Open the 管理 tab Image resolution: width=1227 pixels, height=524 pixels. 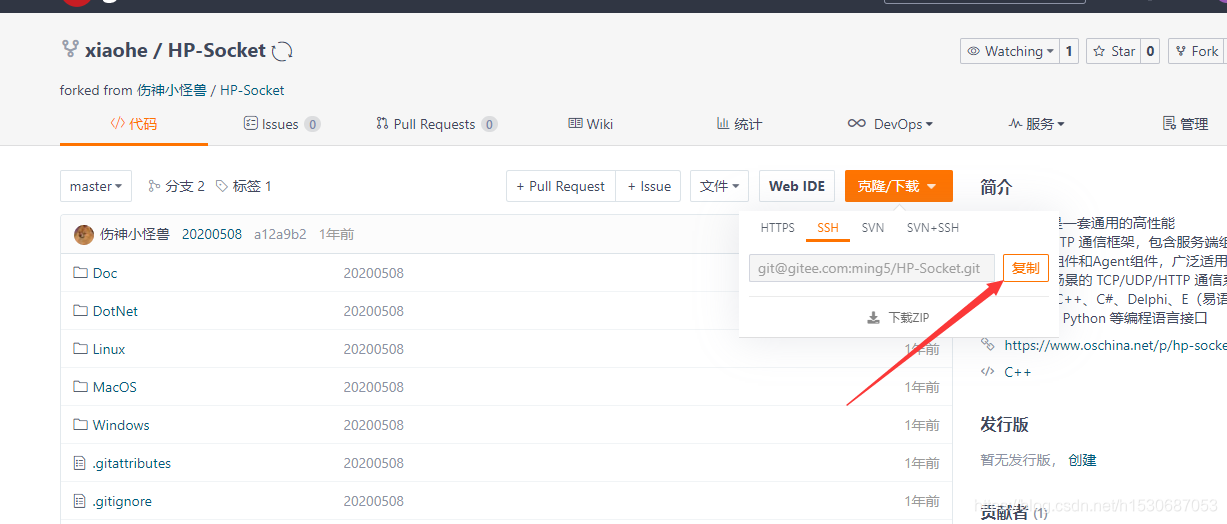click(x=1186, y=124)
